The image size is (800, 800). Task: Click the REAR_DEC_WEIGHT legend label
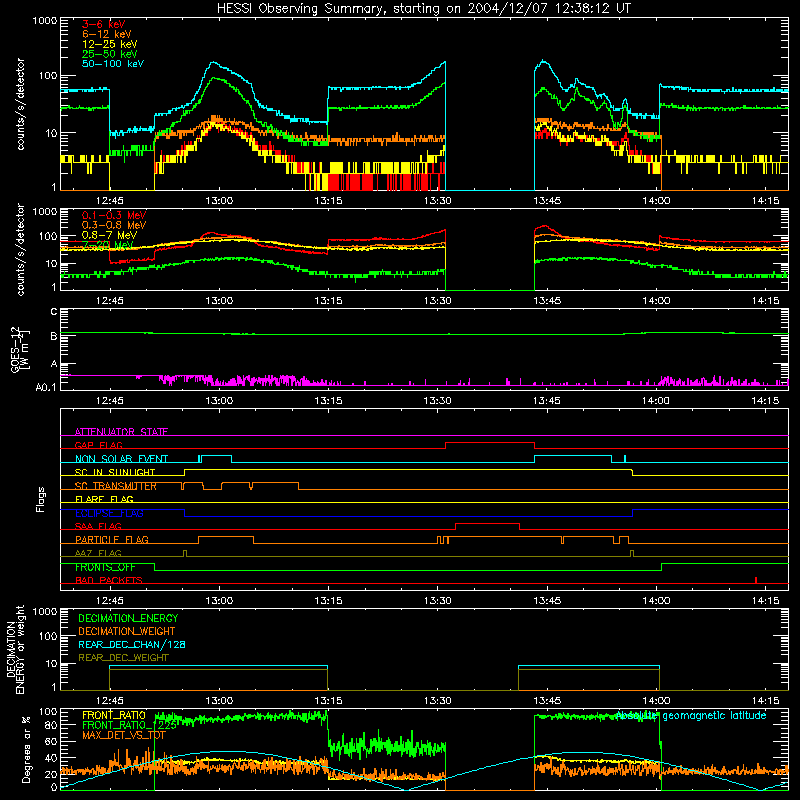[123, 658]
